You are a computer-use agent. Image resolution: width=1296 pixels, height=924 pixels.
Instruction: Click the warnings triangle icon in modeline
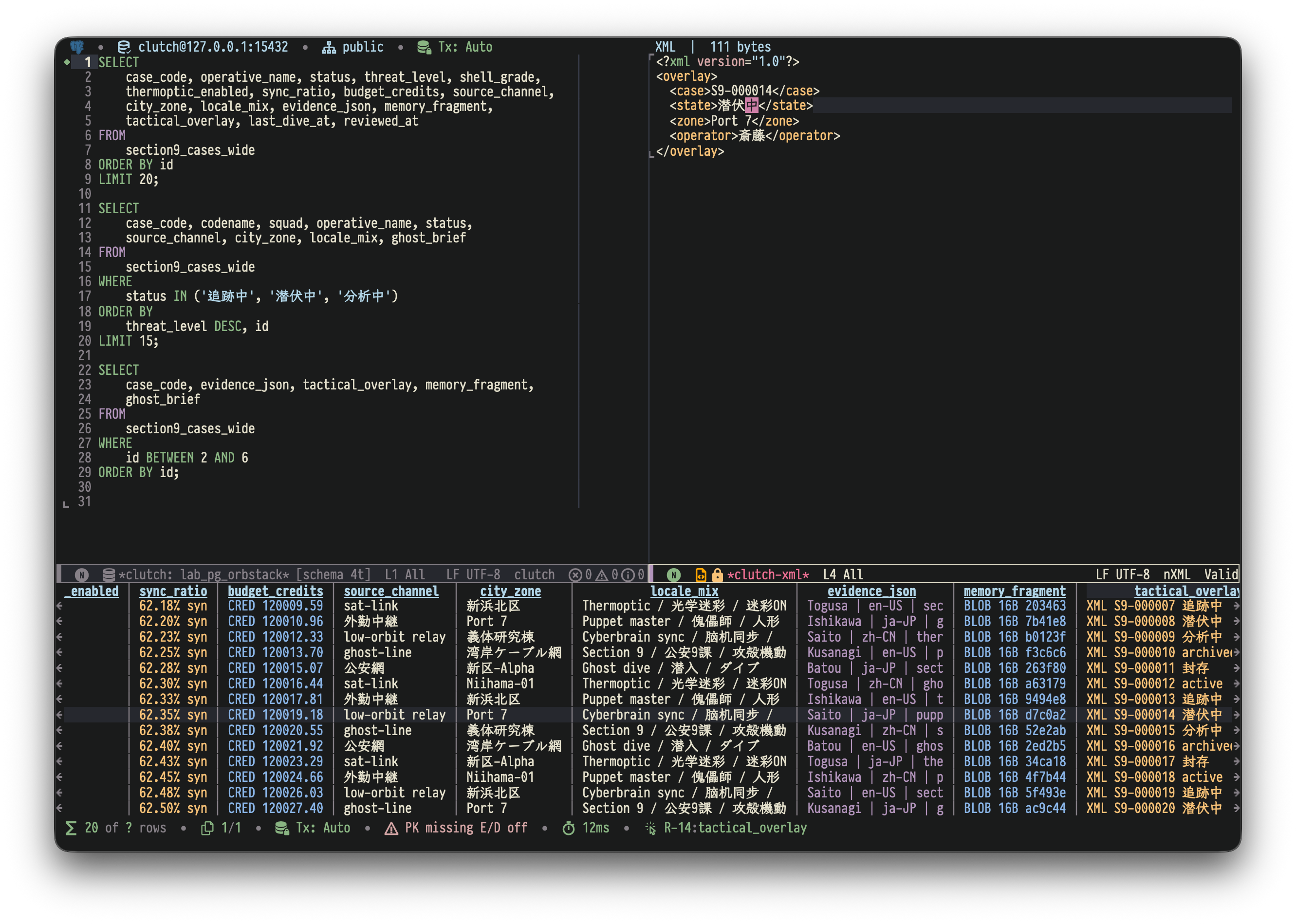pos(602,574)
